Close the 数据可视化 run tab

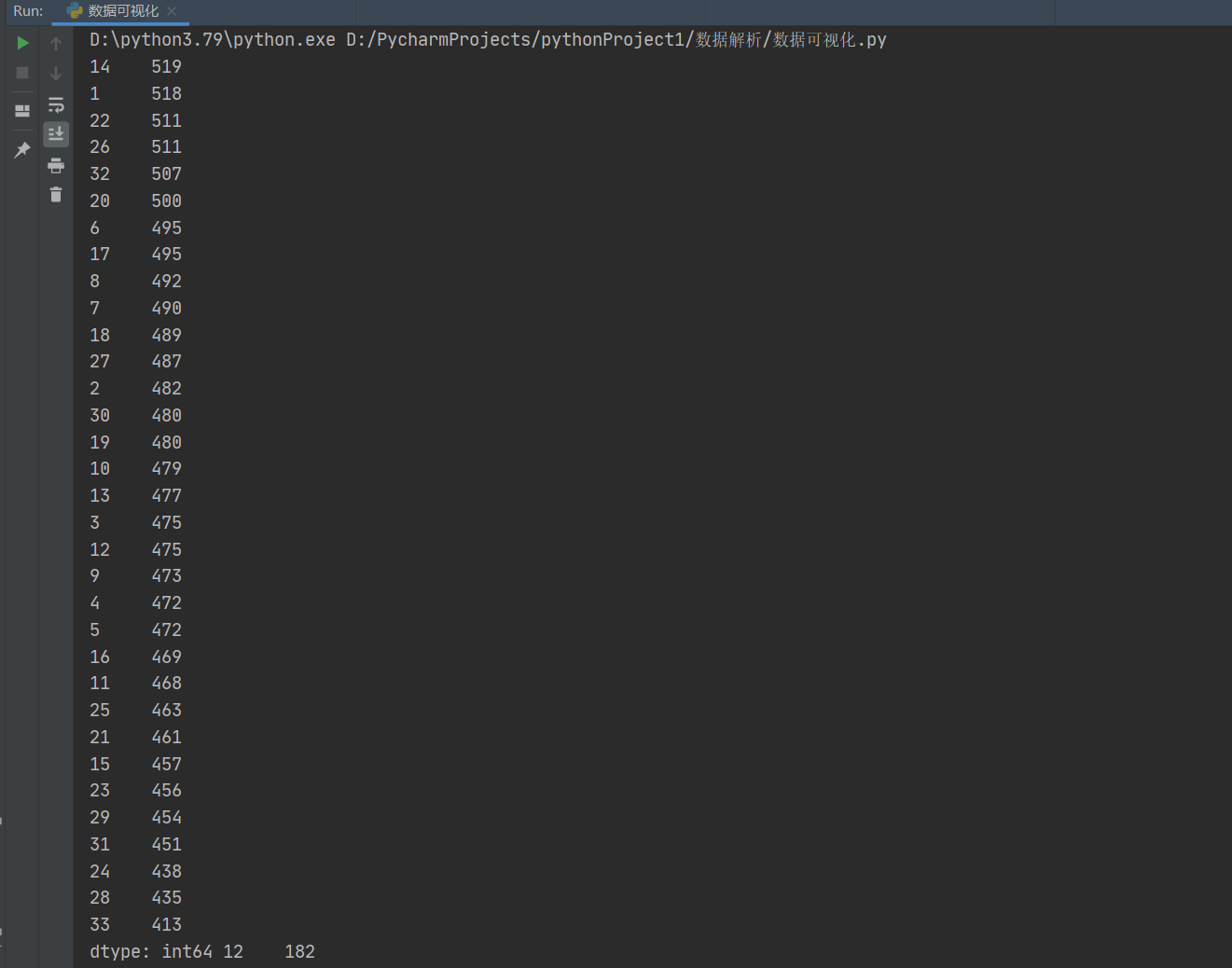[172, 11]
